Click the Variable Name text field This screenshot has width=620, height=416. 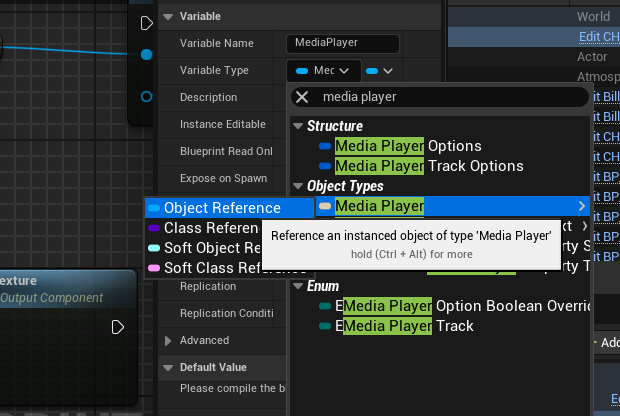(x=342, y=44)
